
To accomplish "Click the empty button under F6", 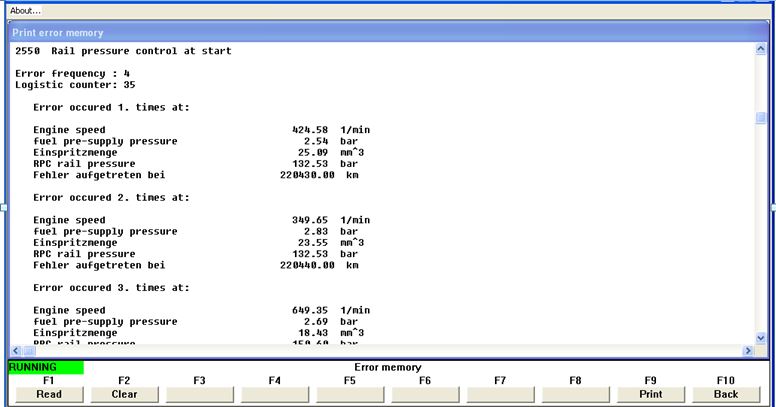I will point(424,394).
